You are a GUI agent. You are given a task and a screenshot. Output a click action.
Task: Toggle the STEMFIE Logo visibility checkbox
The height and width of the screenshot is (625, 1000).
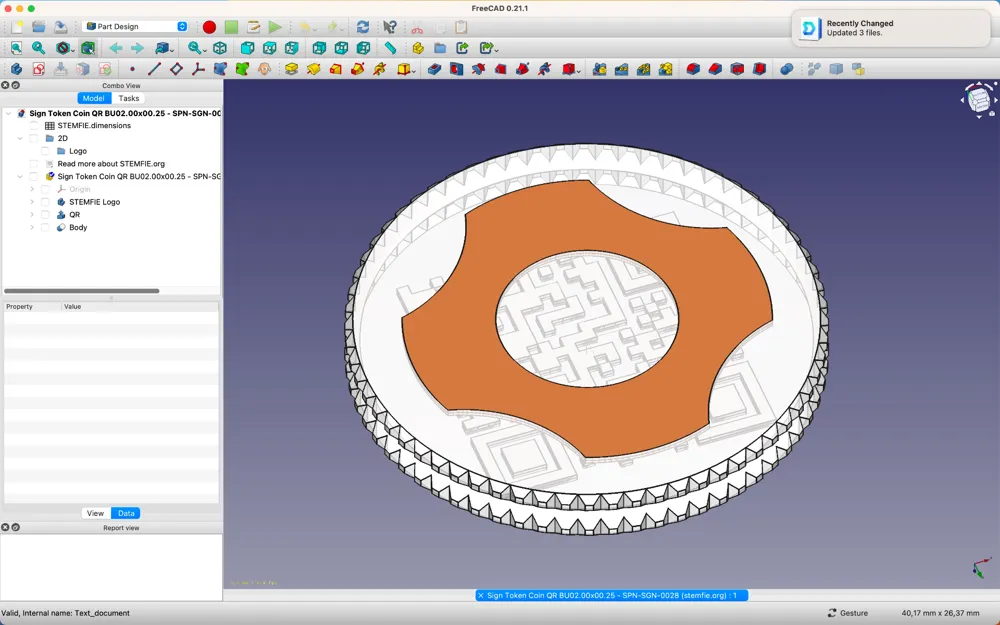[x=45, y=202]
